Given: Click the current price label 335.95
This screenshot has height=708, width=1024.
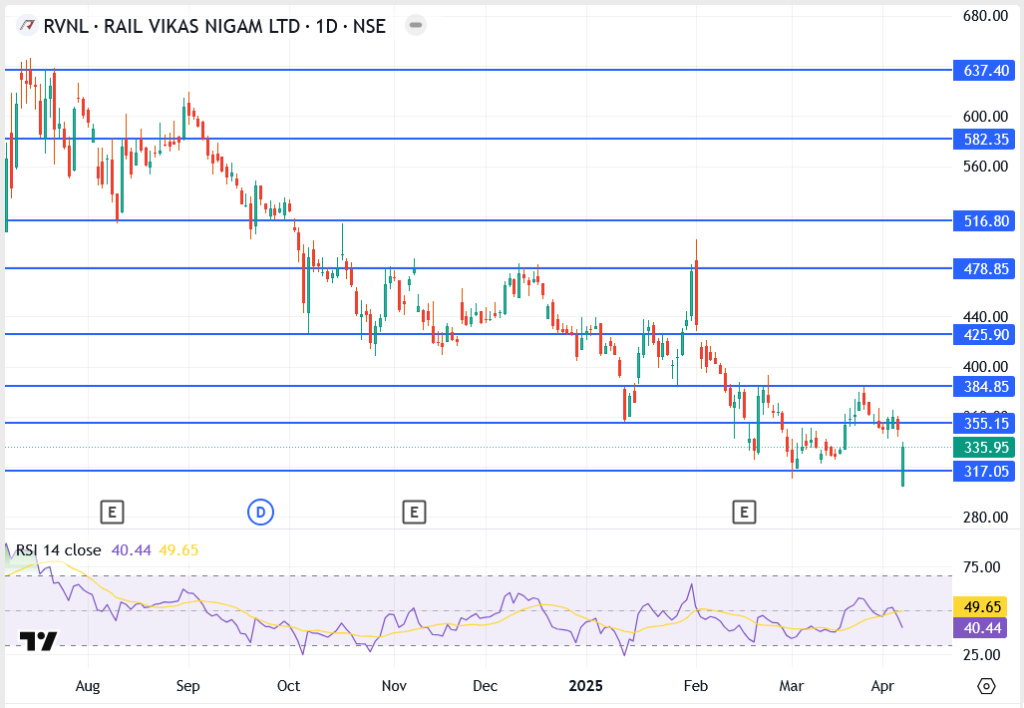Looking at the screenshot, I should point(984,447).
